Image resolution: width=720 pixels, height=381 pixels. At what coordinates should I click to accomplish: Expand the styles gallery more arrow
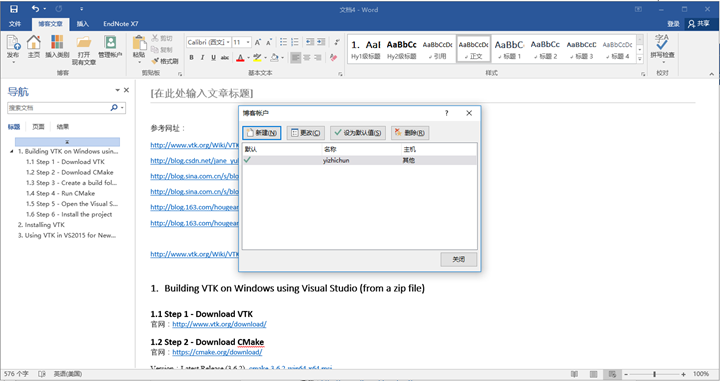click(640, 59)
